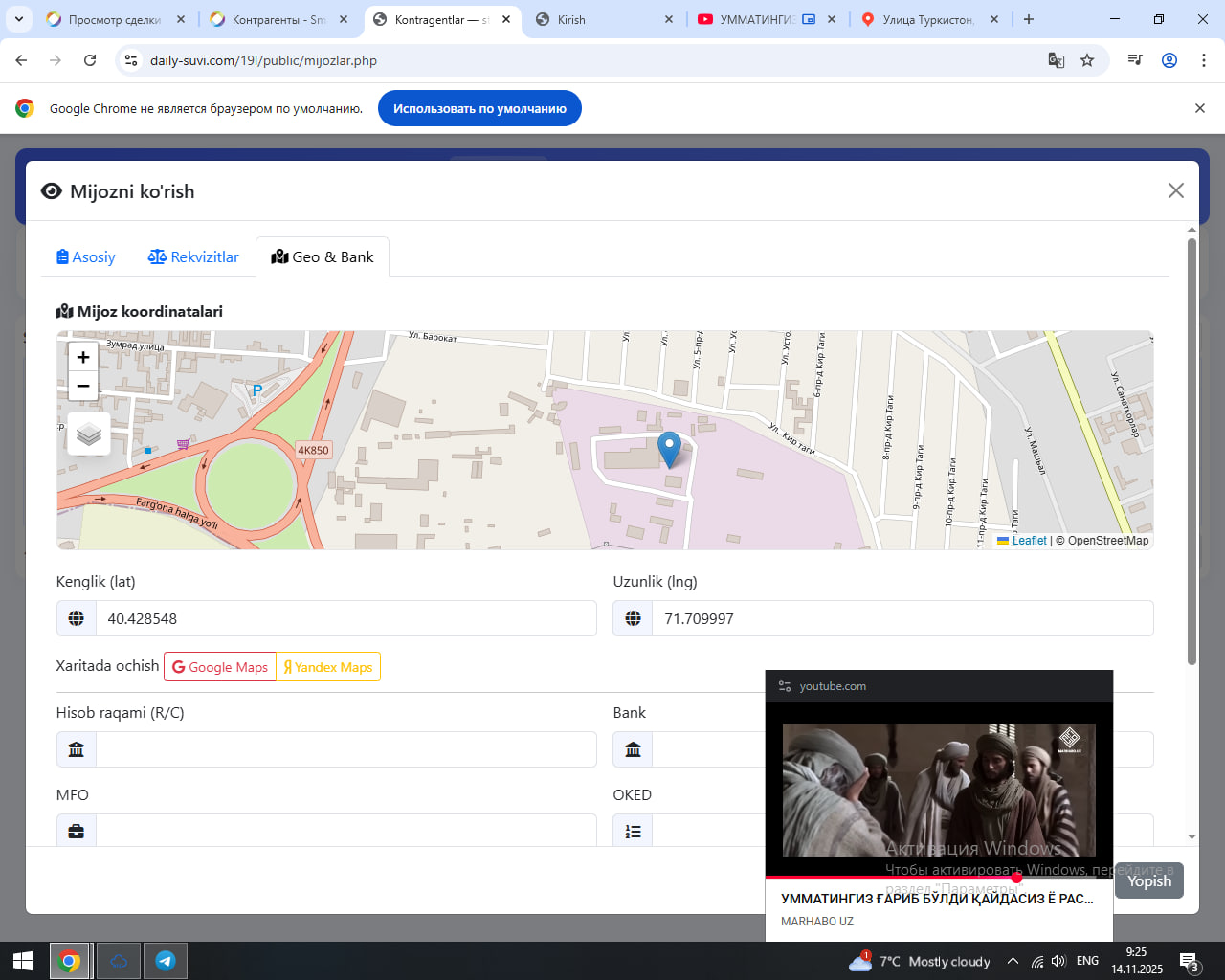Open Telegram from the taskbar
Viewport: 1225px width, 980px height.
pyautogui.click(x=165, y=961)
